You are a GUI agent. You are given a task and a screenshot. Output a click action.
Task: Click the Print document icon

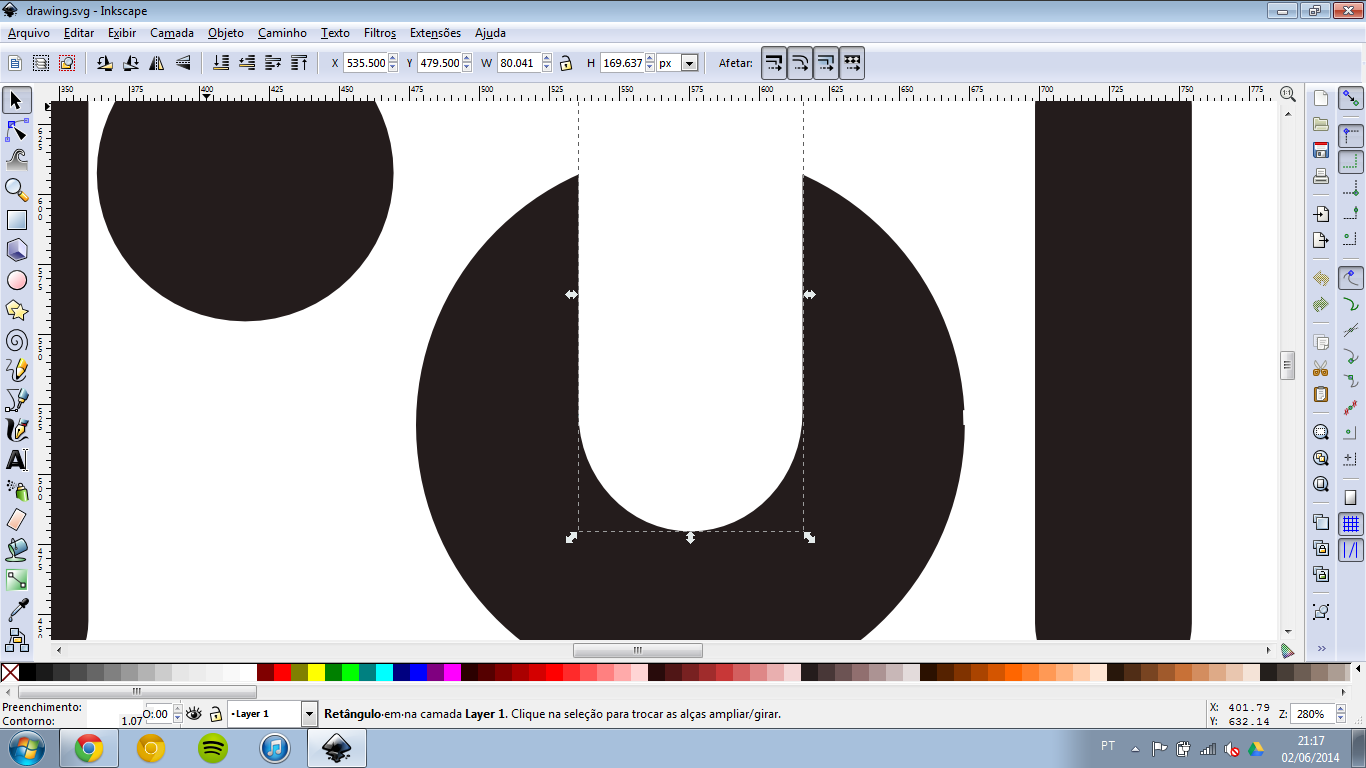pyautogui.click(x=1321, y=177)
